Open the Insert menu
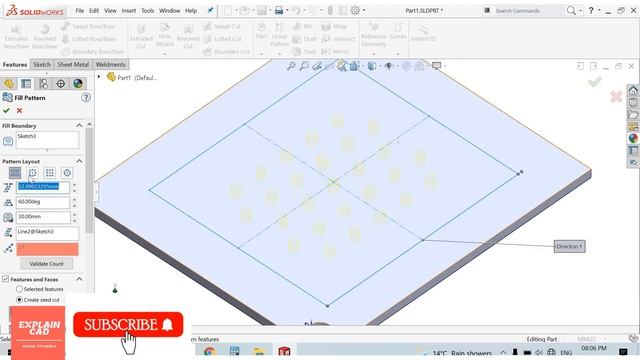The image size is (640, 360). [129, 11]
